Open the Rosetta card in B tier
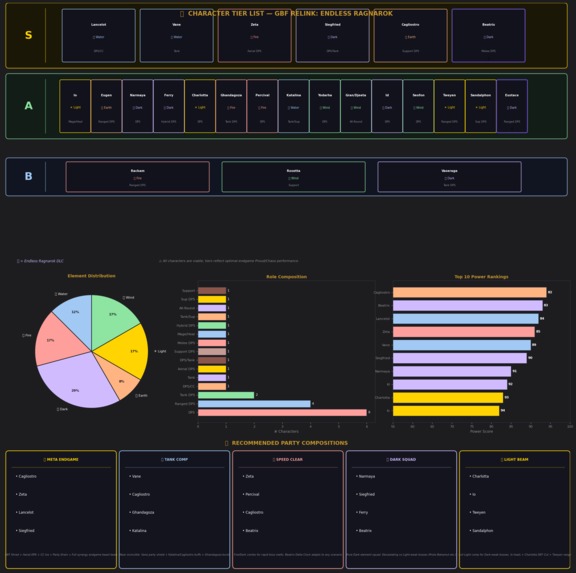Image resolution: width=576 pixels, height=573 pixels. (294, 177)
